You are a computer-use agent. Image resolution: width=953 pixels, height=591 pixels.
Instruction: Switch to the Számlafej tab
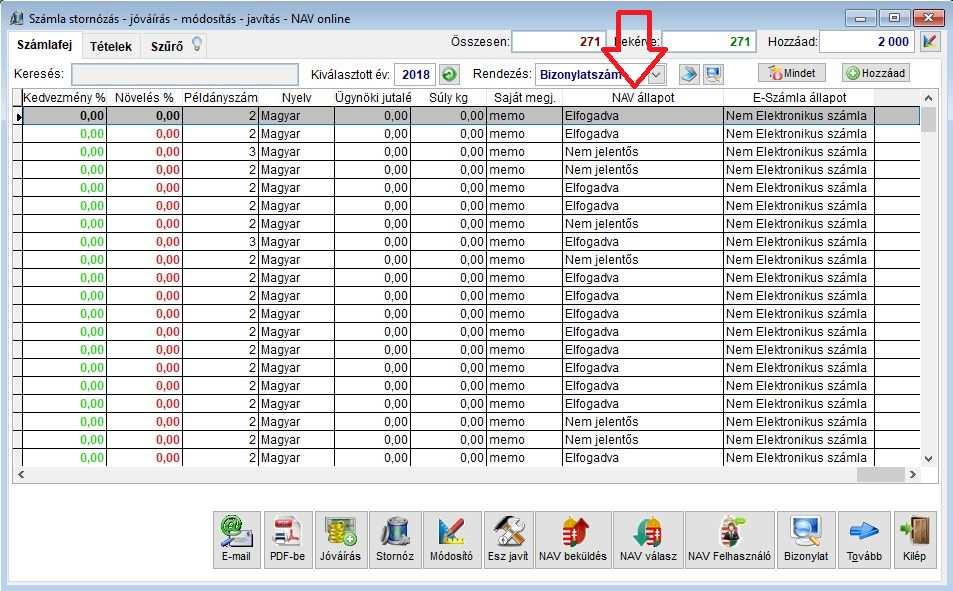coord(44,45)
